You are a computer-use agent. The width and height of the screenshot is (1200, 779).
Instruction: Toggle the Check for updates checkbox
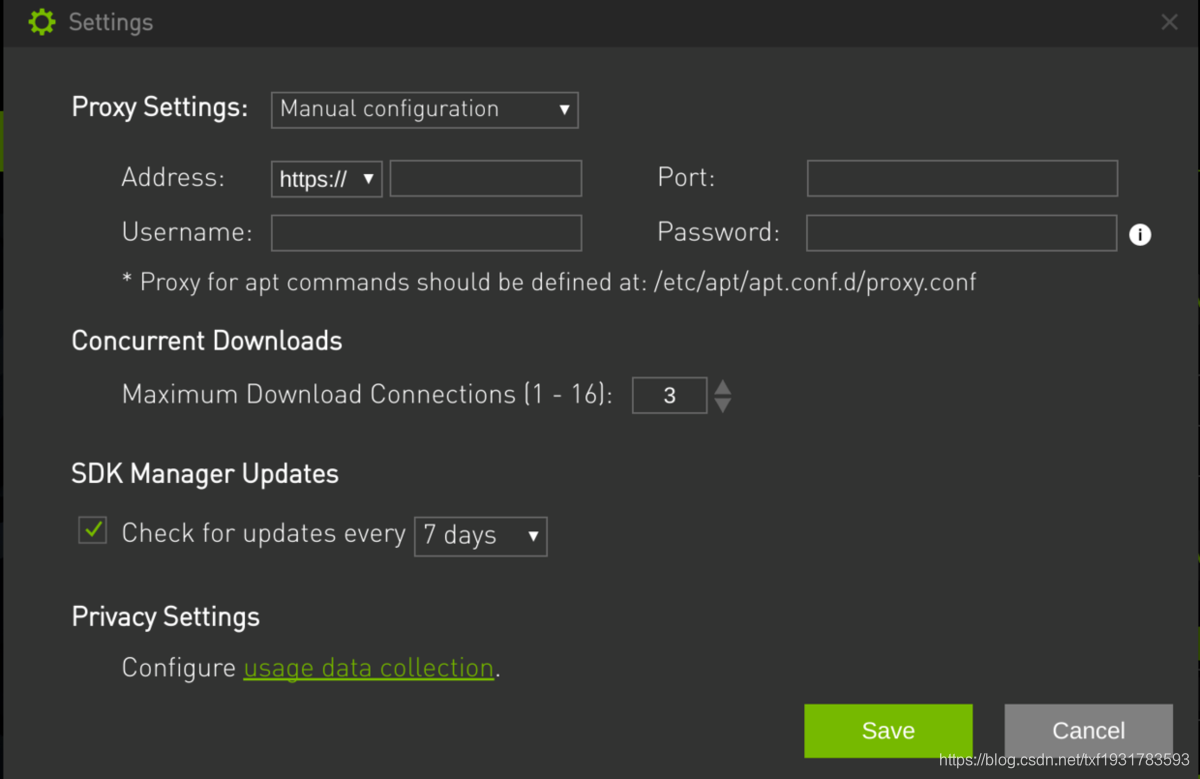coord(93,530)
